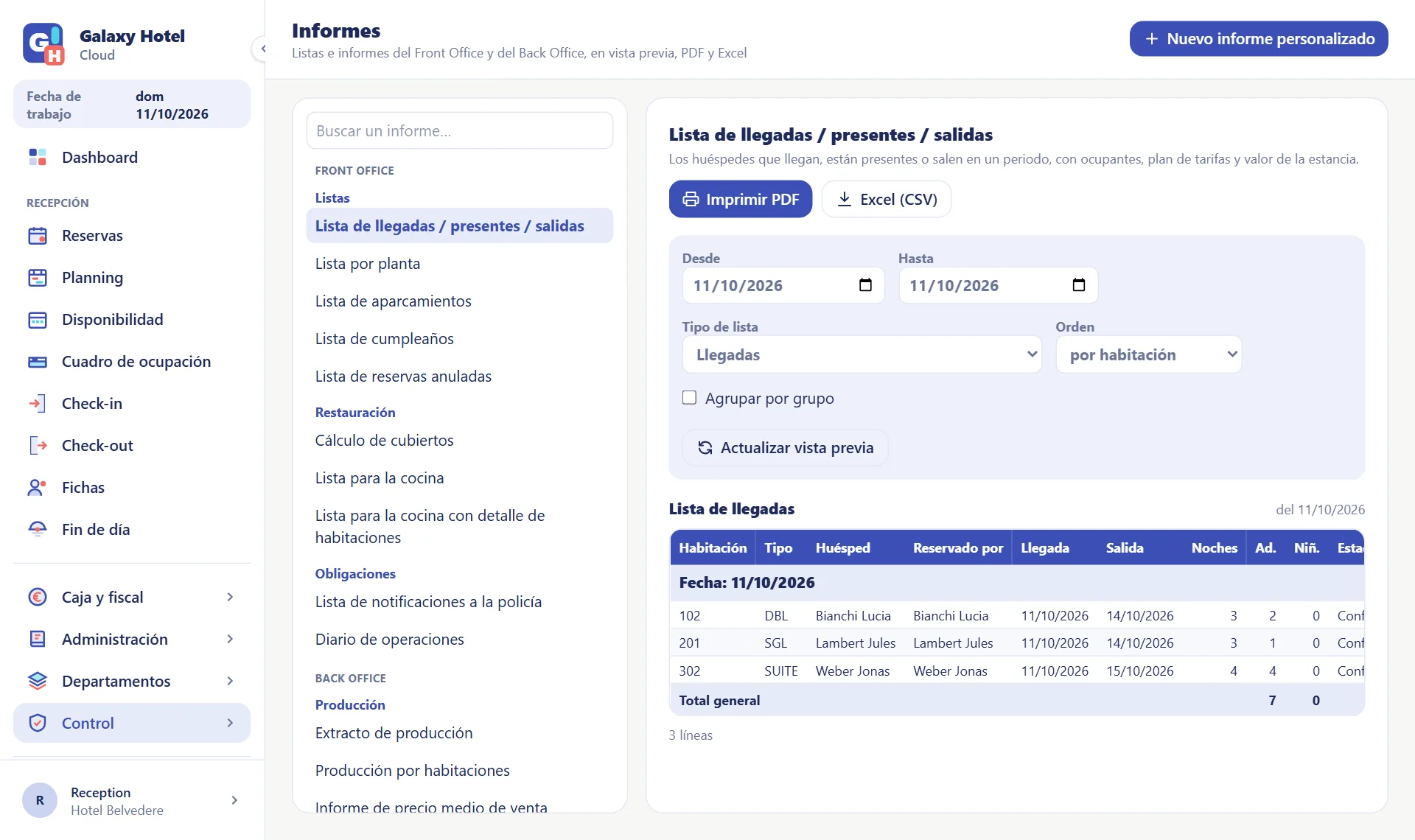Image resolution: width=1415 pixels, height=840 pixels.
Task: Select Diario de operaciones report
Action: pyautogui.click(x=459, y=640)
